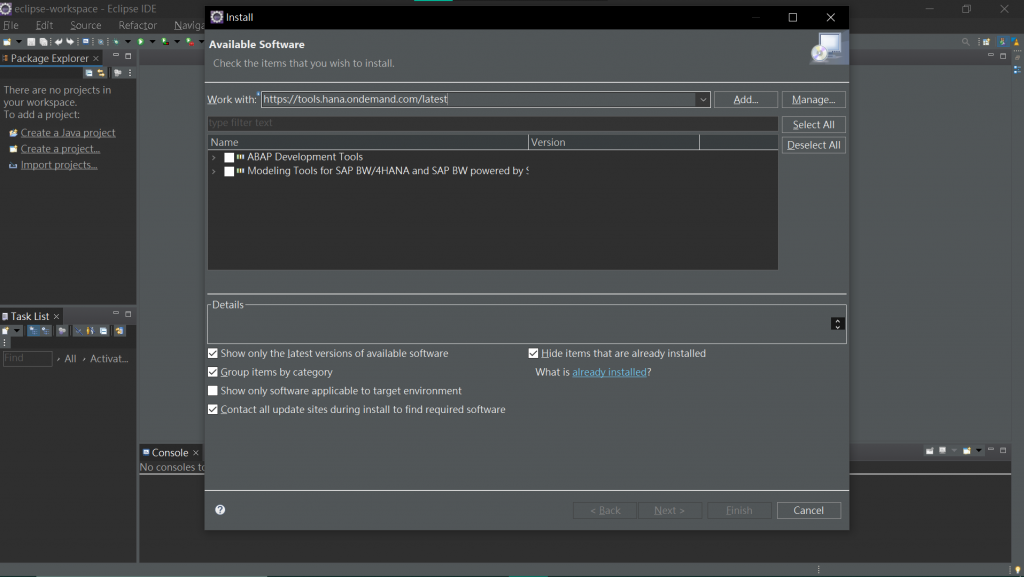Click the Select All button
This screenshot has height=577, width=1024.
[x=813, y=125]
